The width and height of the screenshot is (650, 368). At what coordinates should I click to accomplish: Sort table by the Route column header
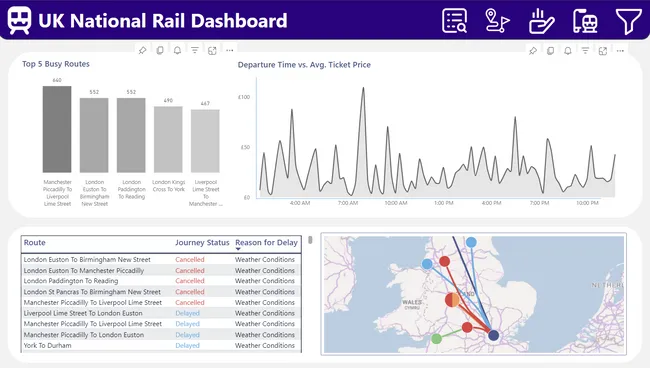tap(34, 242)
